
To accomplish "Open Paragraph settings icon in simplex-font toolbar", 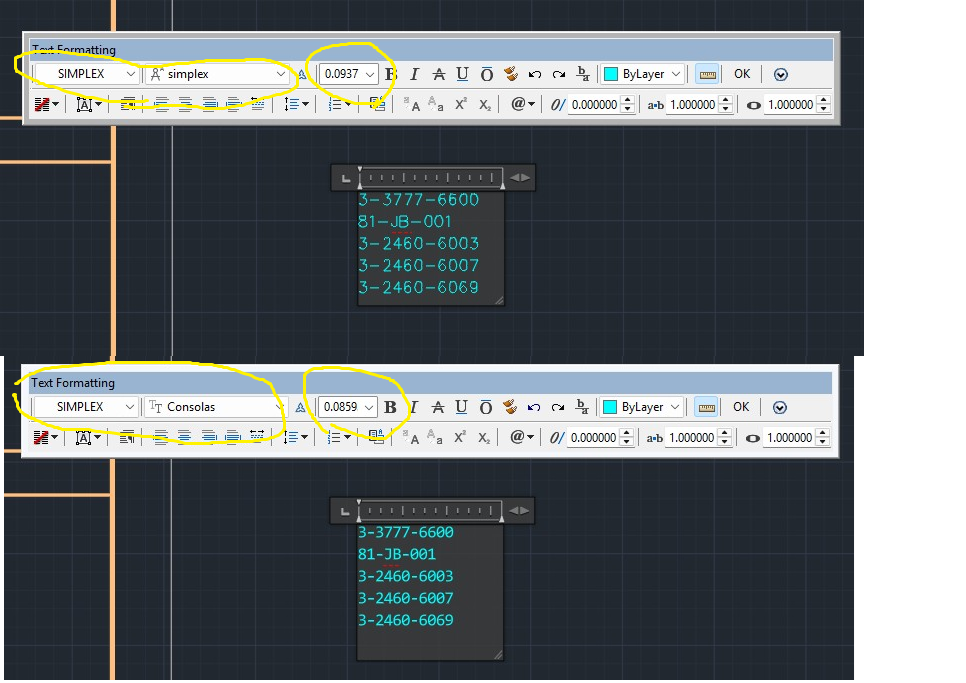I will pos(128,105).
